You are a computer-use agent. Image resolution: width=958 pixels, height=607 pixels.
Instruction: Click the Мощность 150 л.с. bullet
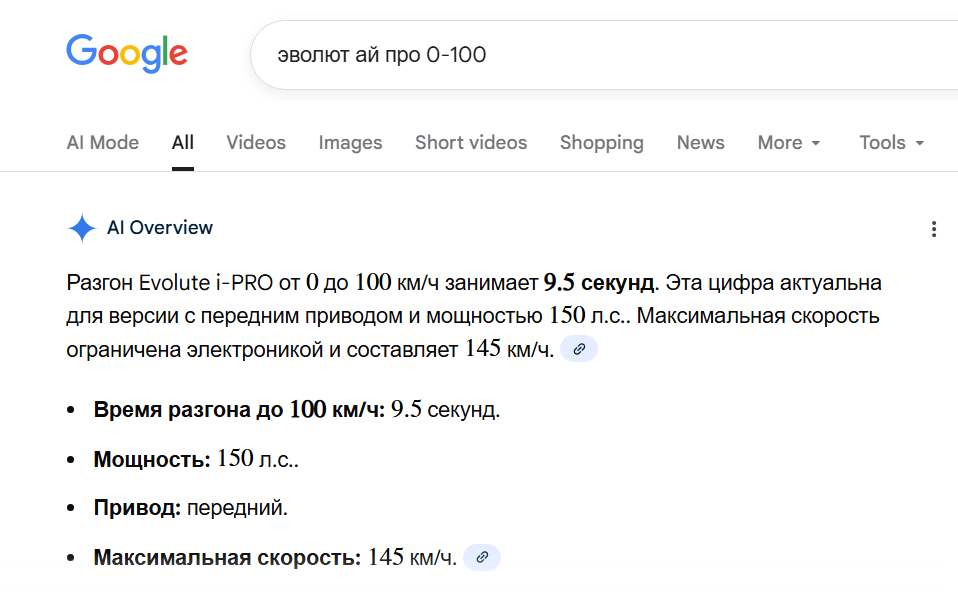coord(196,460)
